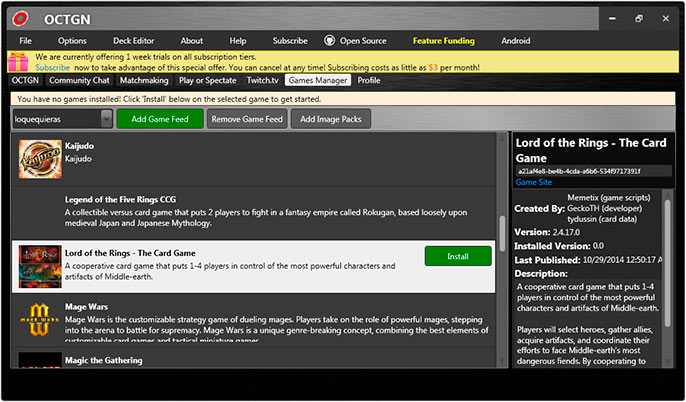Click the Subscribe link in yellow banner

[x=52, y=67]
